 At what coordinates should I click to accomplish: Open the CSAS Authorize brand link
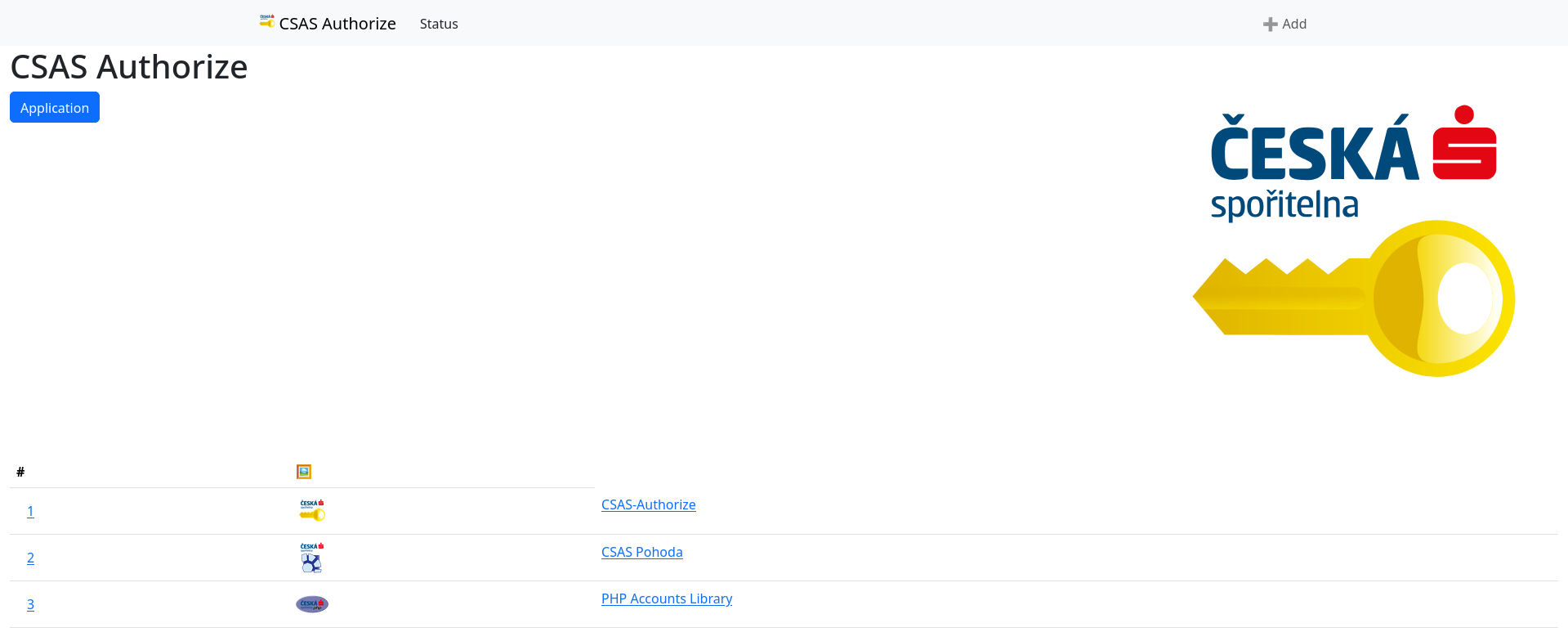(328, 23)
